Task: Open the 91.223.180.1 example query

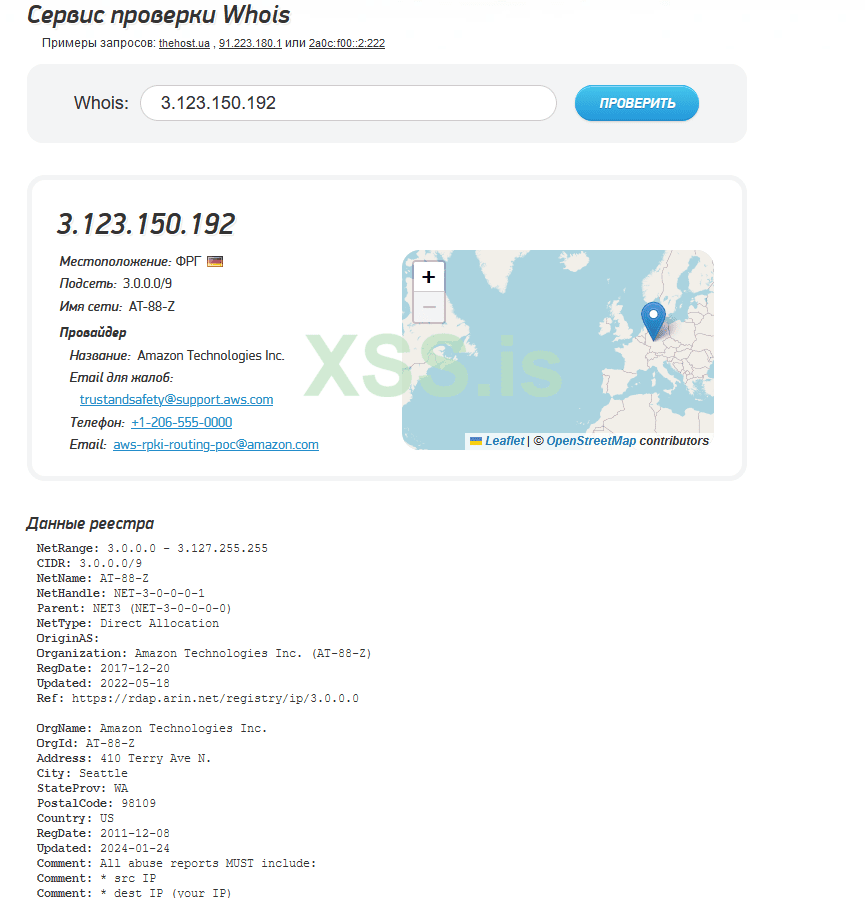Action: pos(250,44)
